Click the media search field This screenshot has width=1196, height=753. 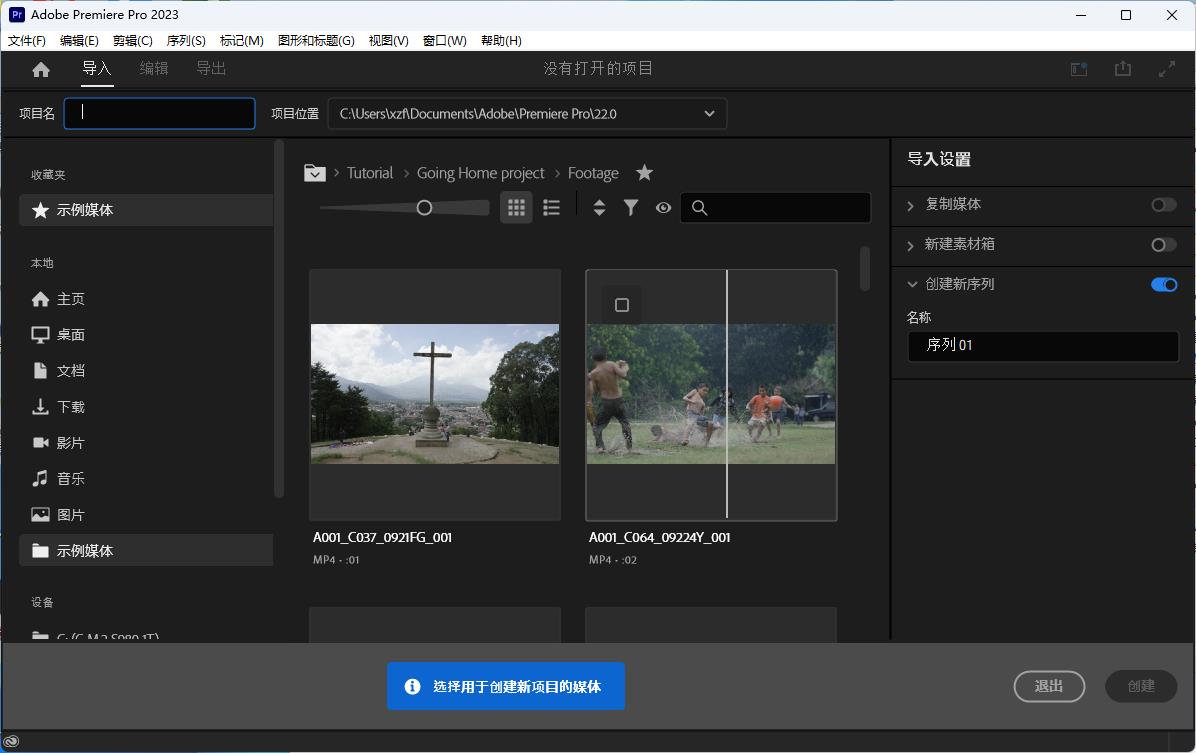pos(776,208)
